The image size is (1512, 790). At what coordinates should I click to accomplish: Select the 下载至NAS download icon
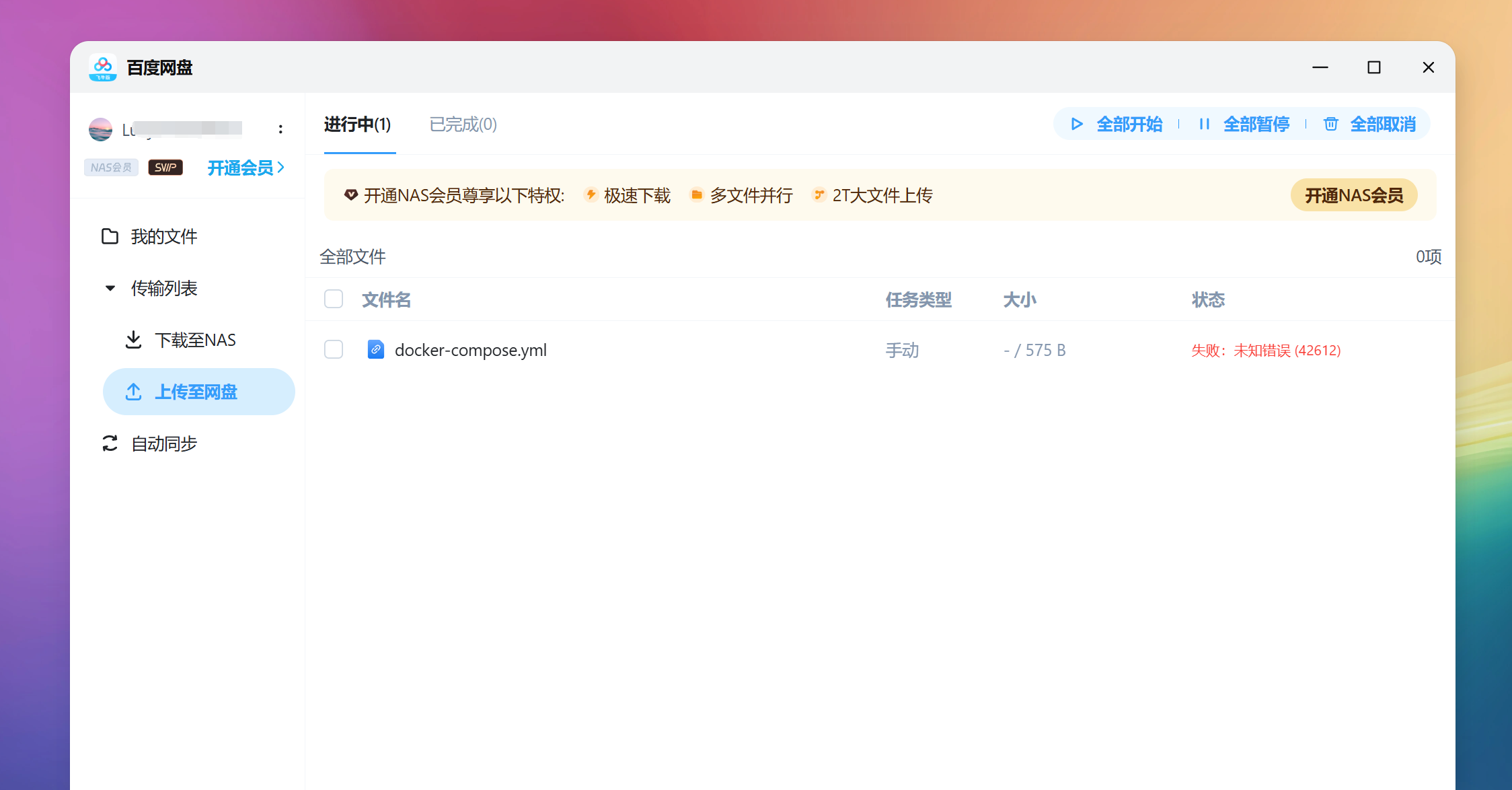135,339
